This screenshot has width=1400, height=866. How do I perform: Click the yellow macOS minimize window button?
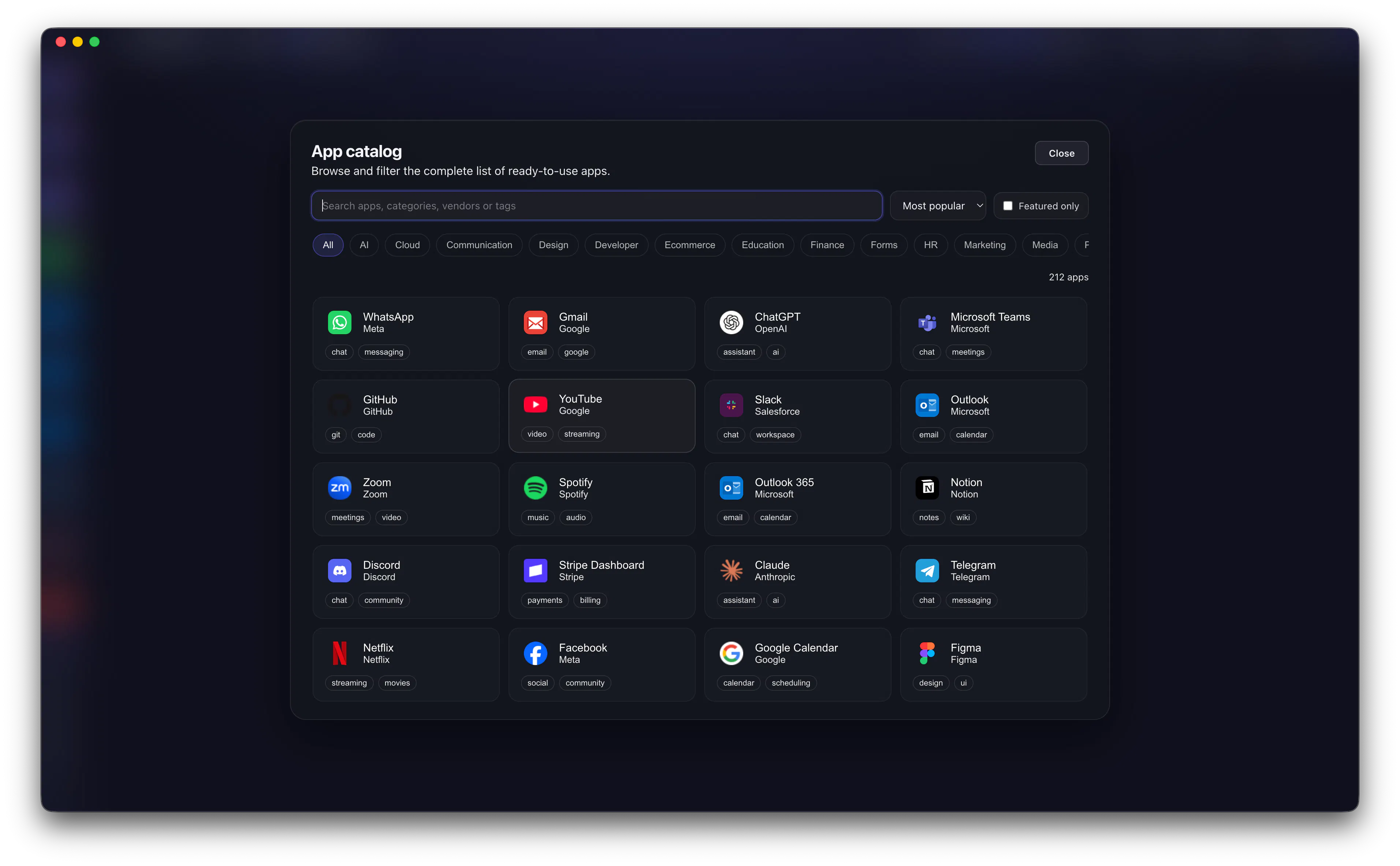pos(78,42)
